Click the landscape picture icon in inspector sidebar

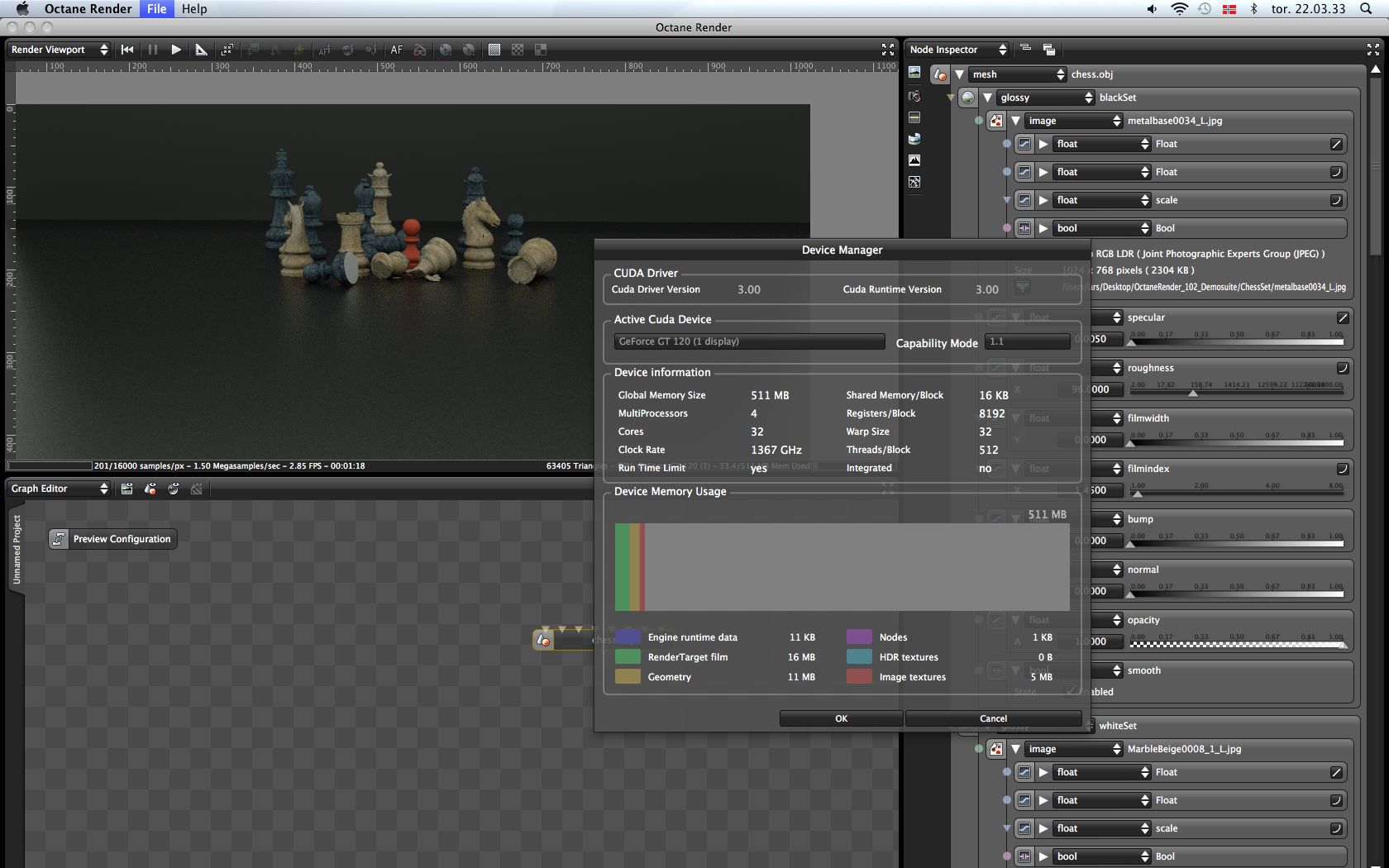(914, 73)
